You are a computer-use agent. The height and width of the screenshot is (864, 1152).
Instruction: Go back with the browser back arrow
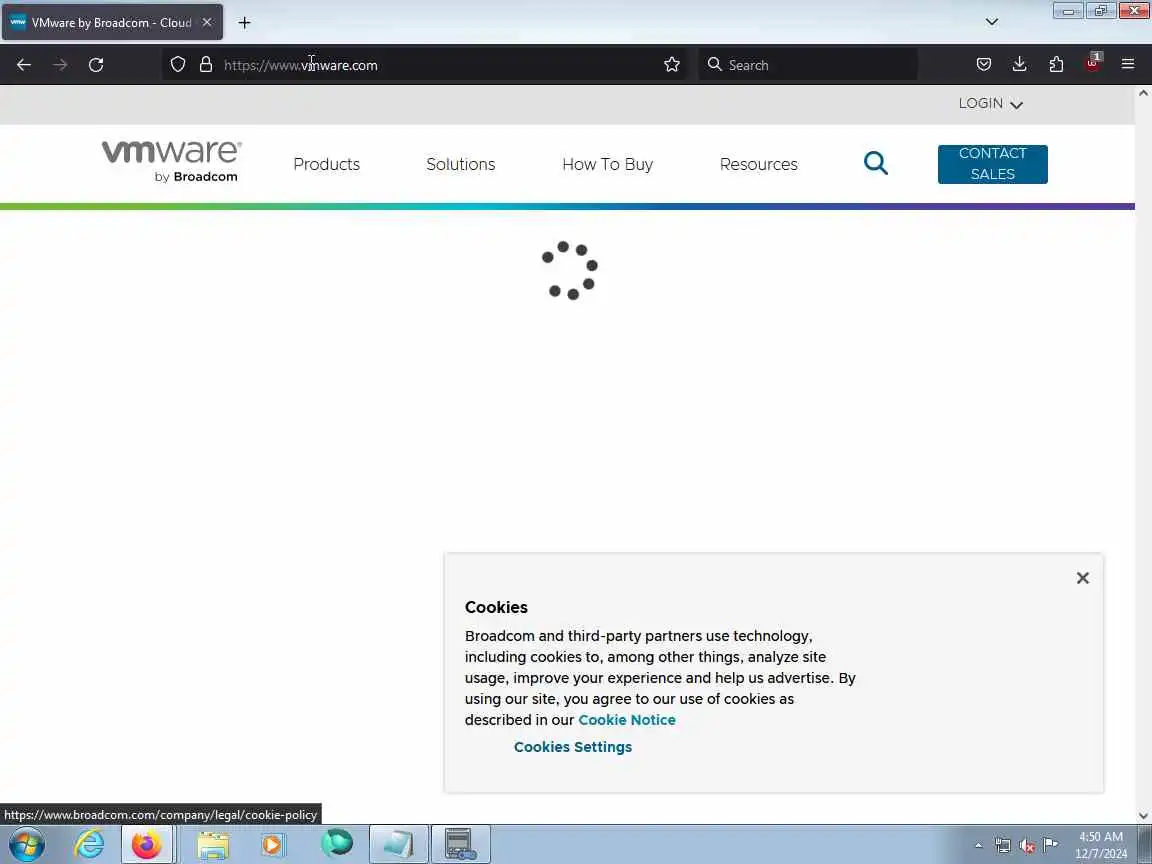24,65
